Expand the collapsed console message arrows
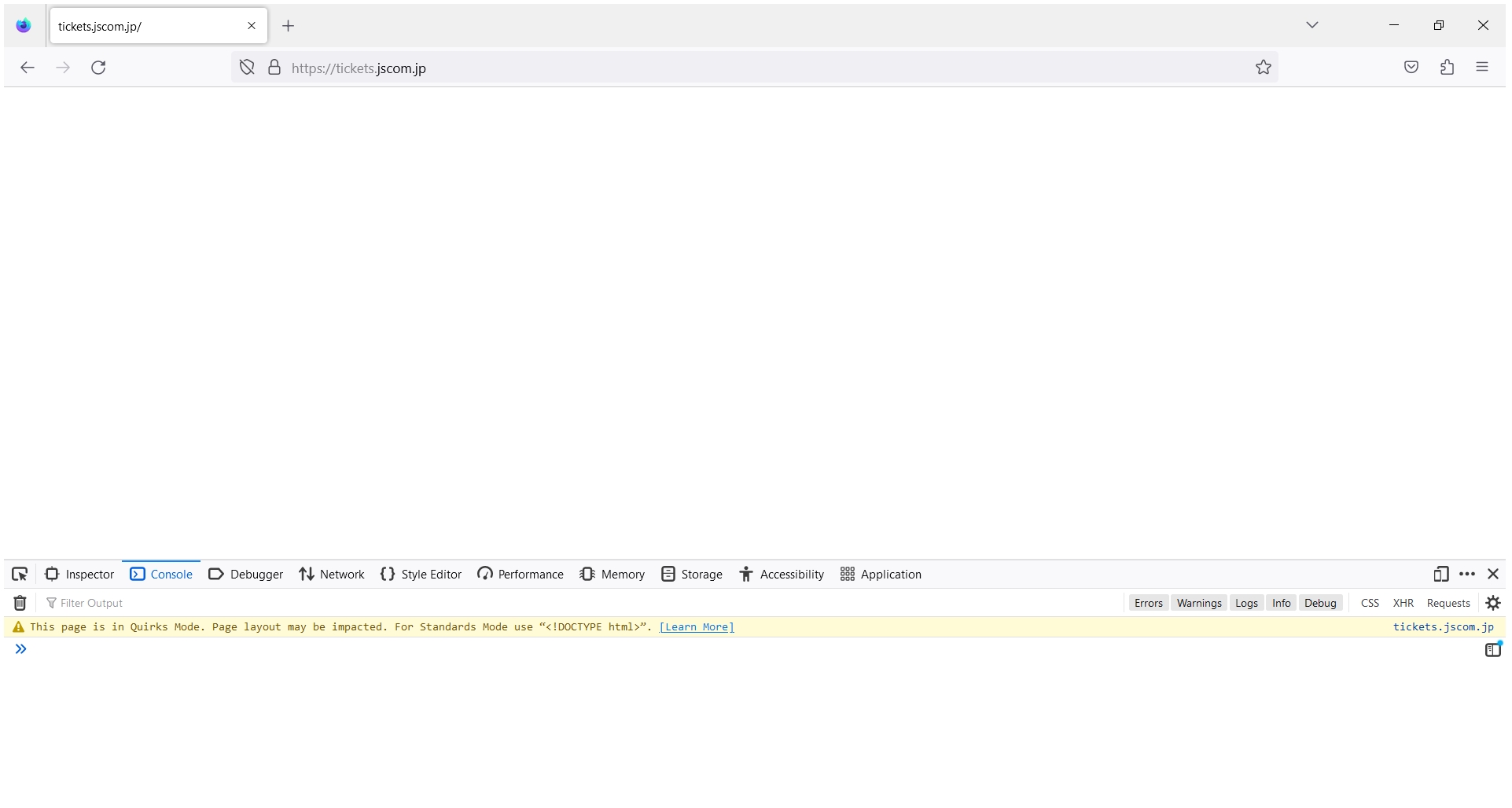Screen dimensions: 1512x808 20,649
